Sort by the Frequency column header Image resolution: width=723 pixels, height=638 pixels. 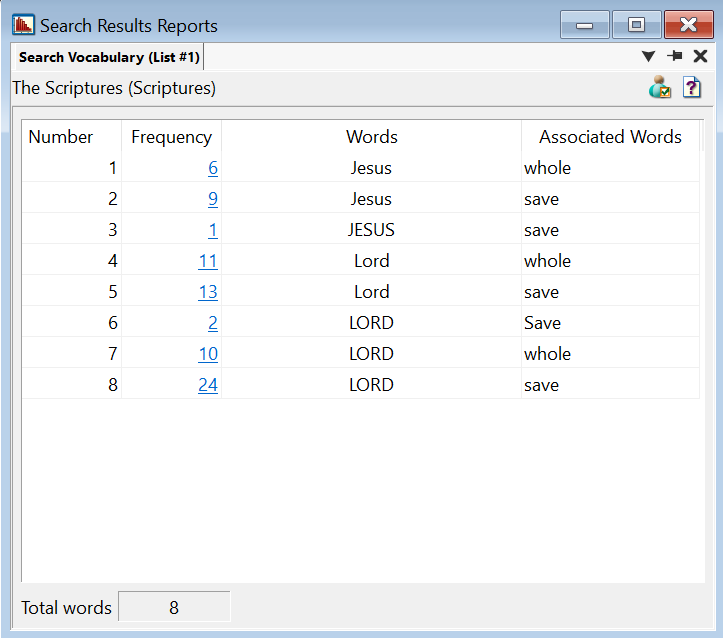pos(171,137)
